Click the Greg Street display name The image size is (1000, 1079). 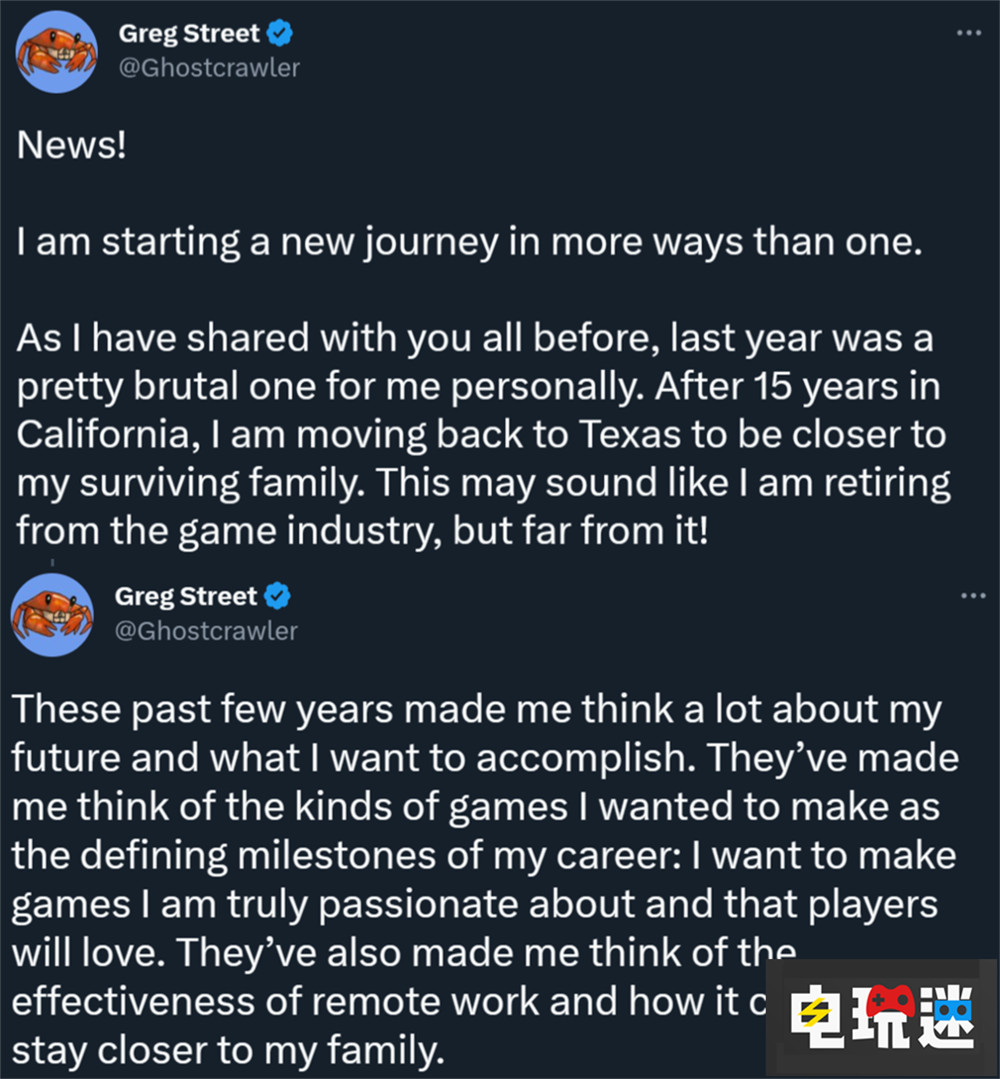click(190, 32)
